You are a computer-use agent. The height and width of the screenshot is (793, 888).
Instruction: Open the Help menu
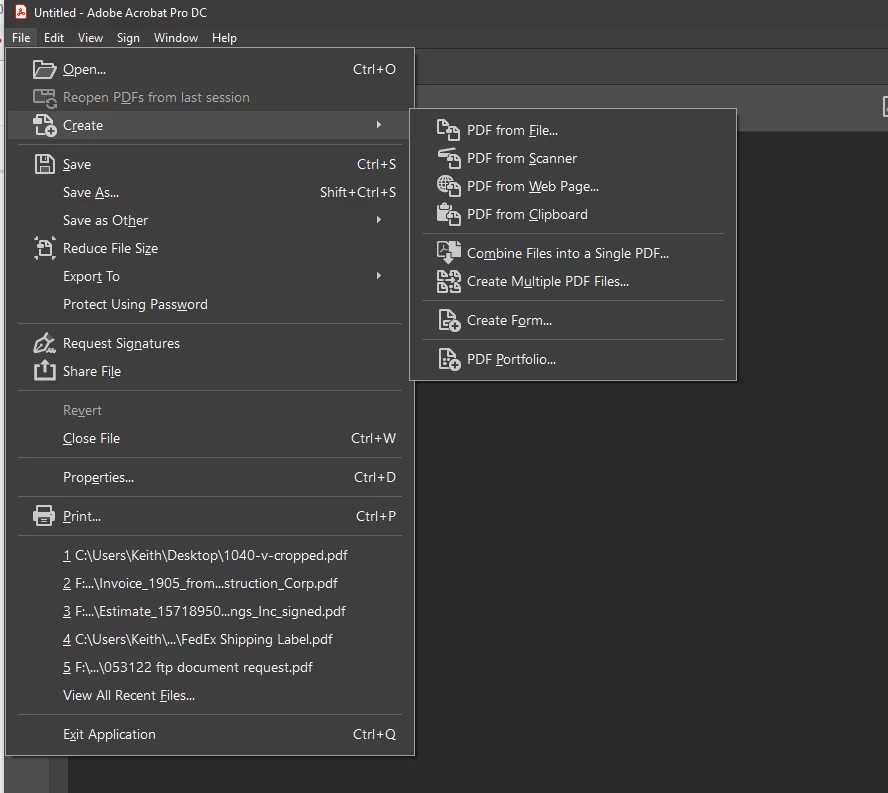coord(224,38)
